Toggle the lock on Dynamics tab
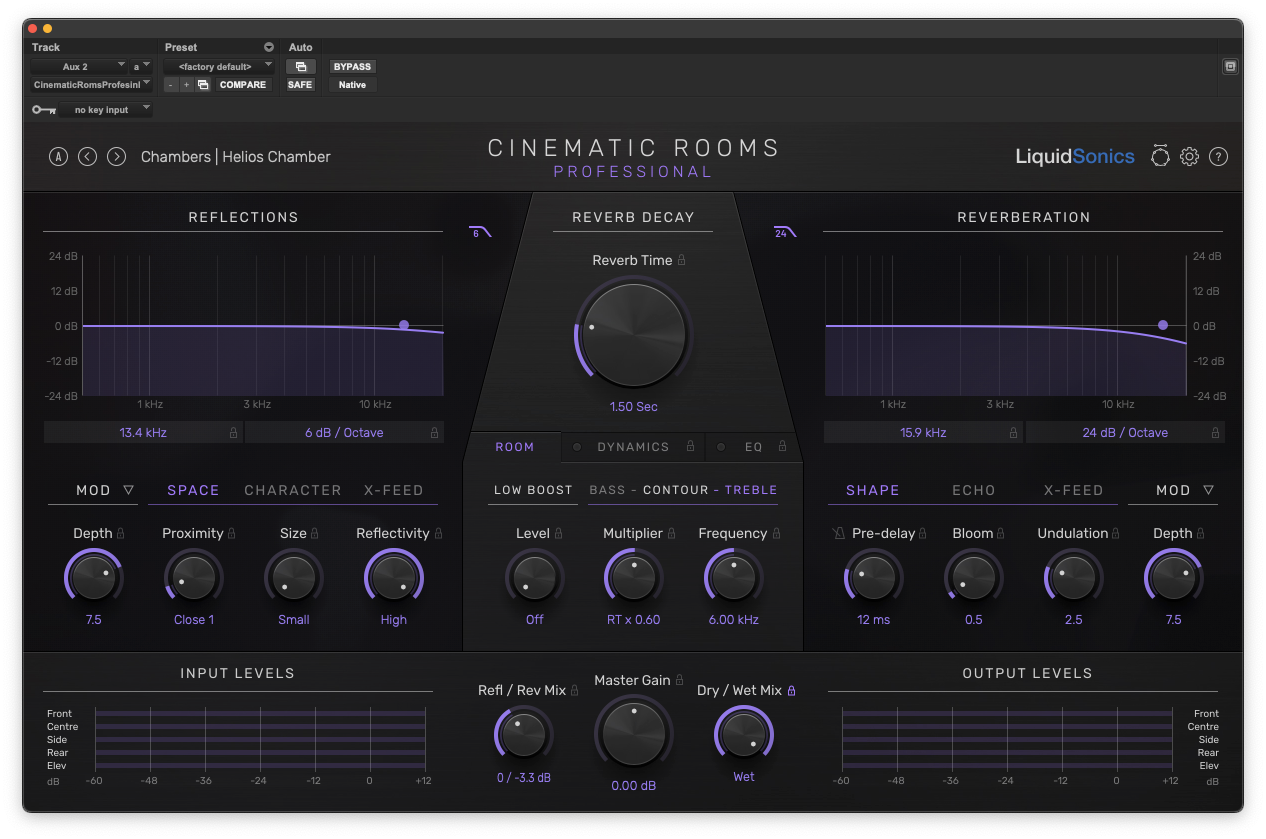The image size is (1266, 839). [690, 447]
